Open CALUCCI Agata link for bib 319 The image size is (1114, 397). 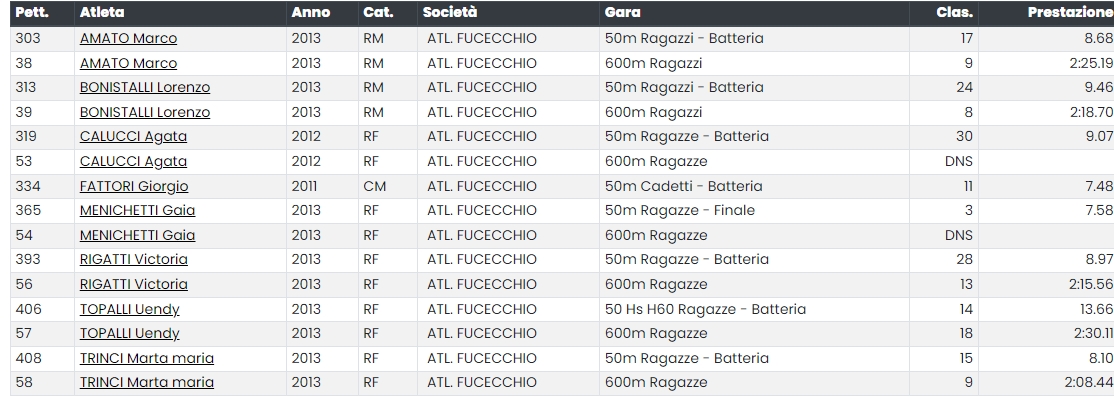coord(134,136)
